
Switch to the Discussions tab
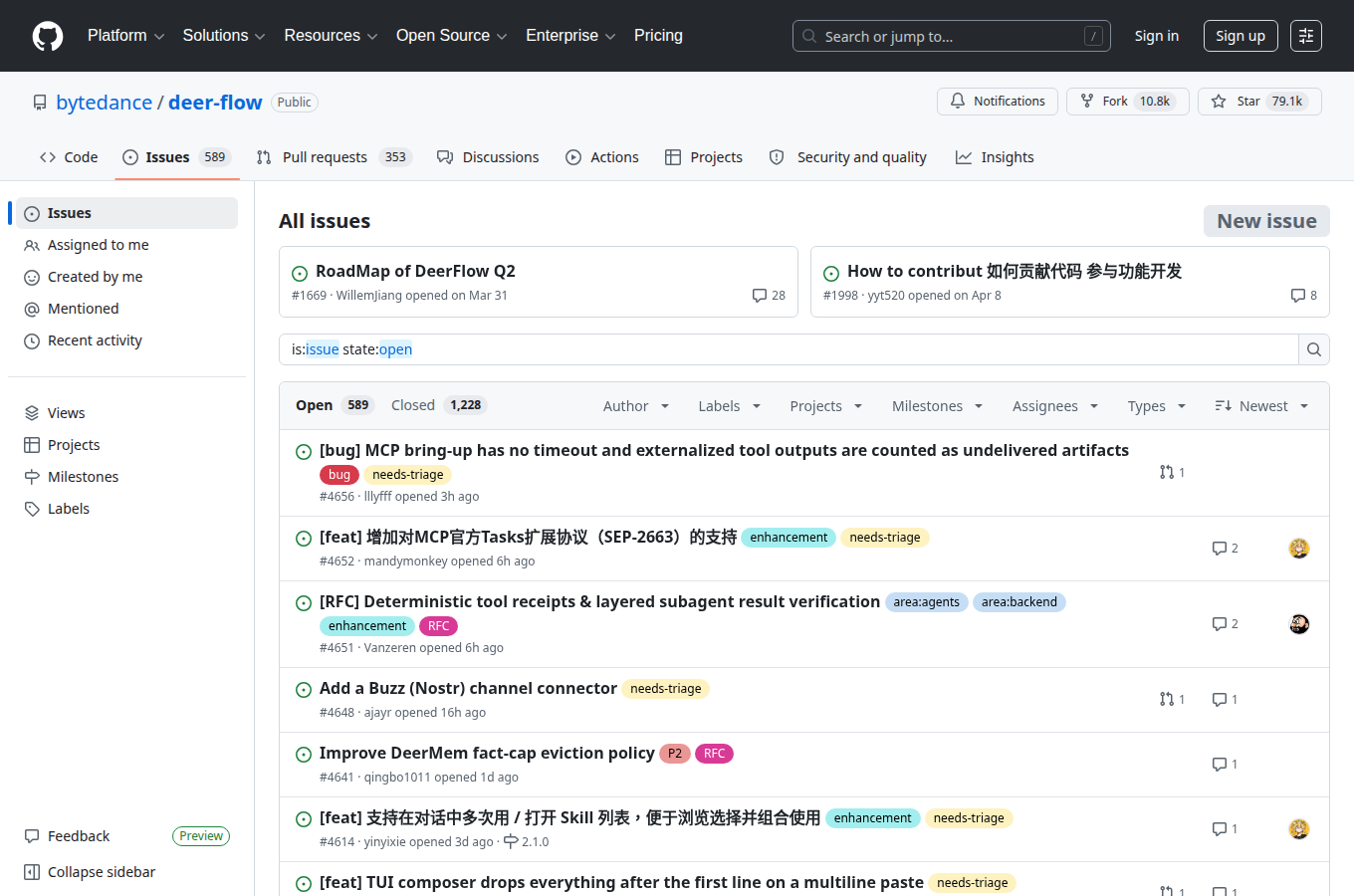(488, 157)
